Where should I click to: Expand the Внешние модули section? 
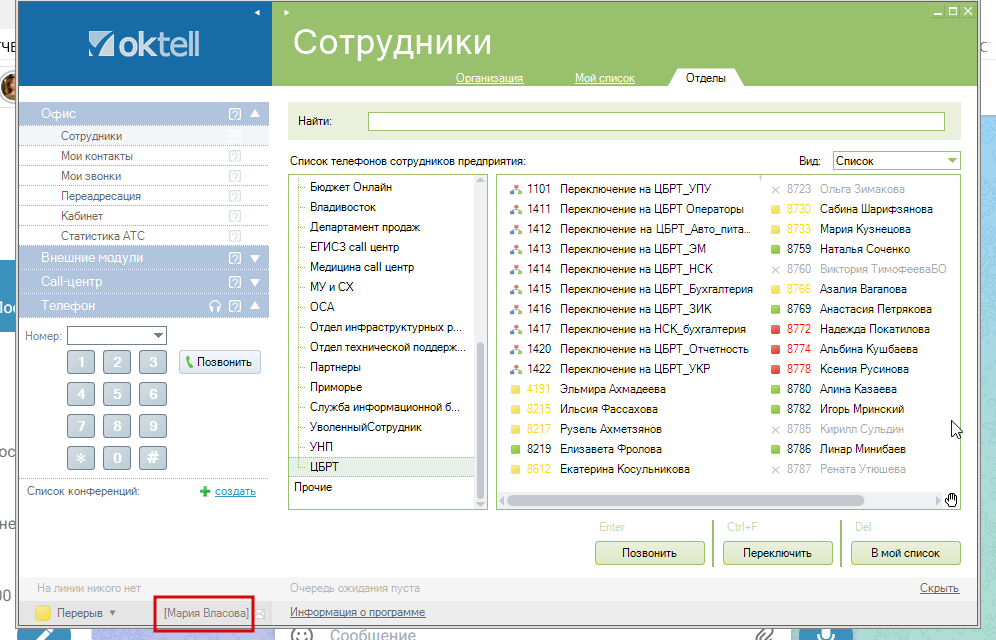pyautogui.click(x=255, y=258)
